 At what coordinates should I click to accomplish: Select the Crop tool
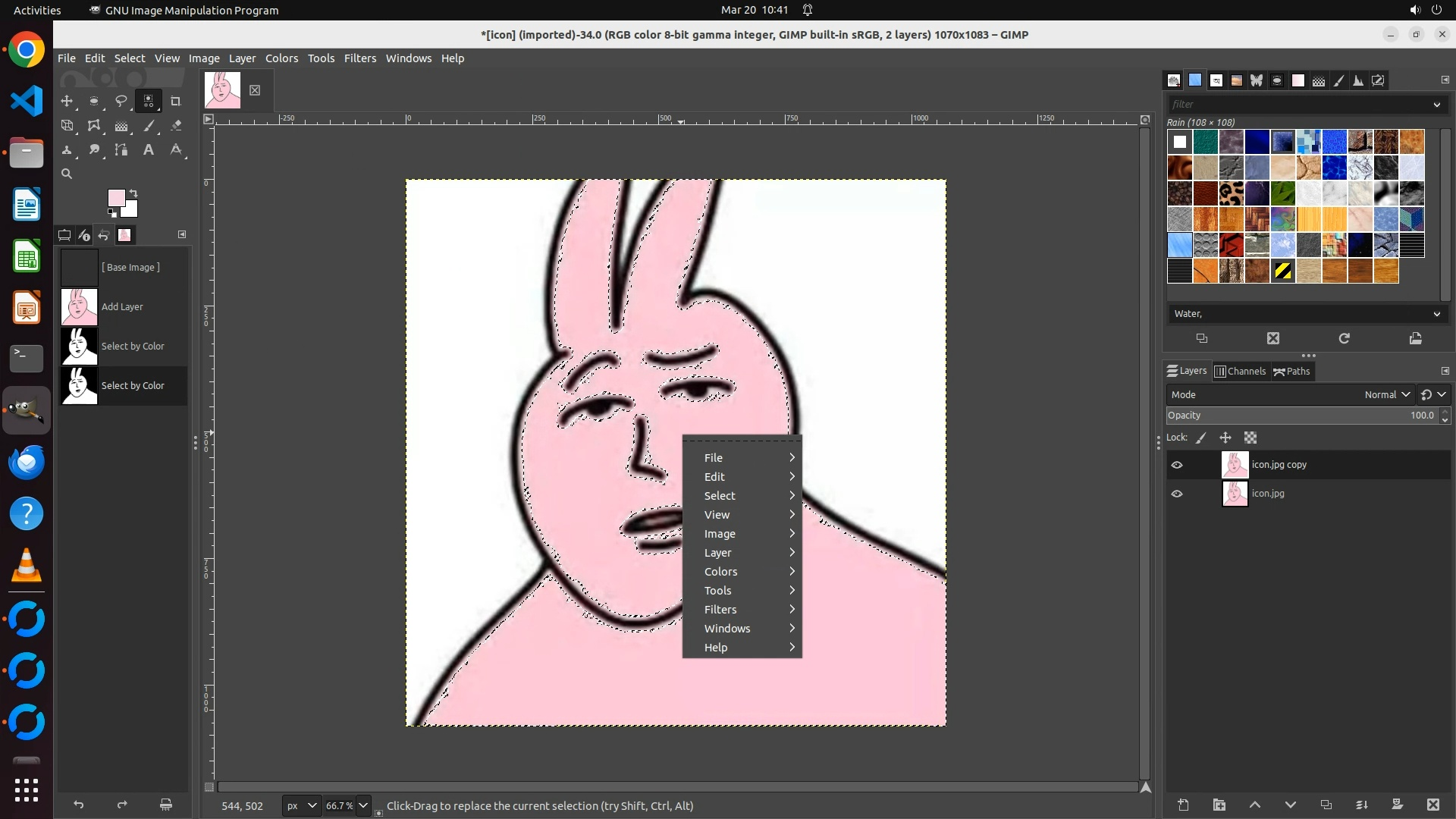(x=176, y=101)
